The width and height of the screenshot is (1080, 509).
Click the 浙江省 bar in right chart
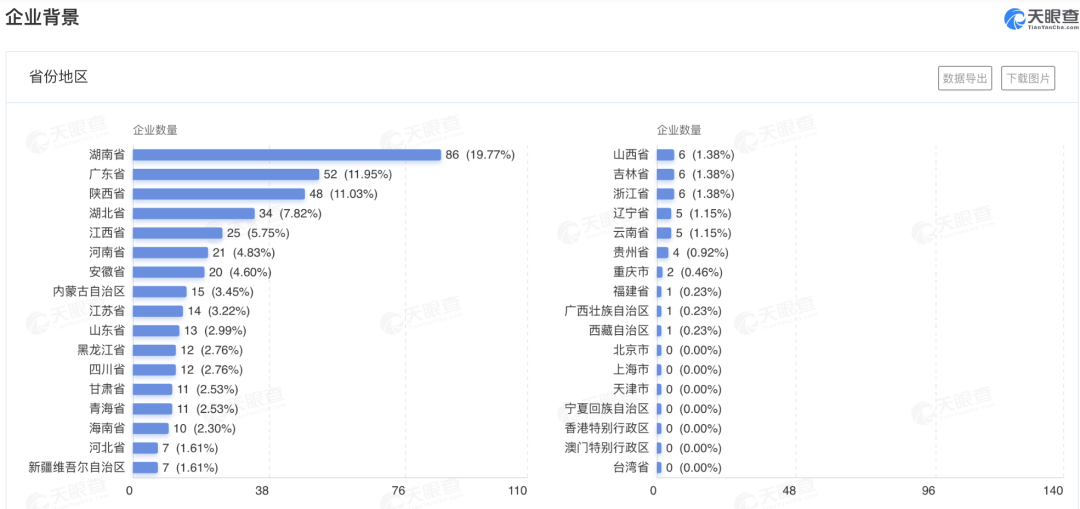tap(665, 194)
